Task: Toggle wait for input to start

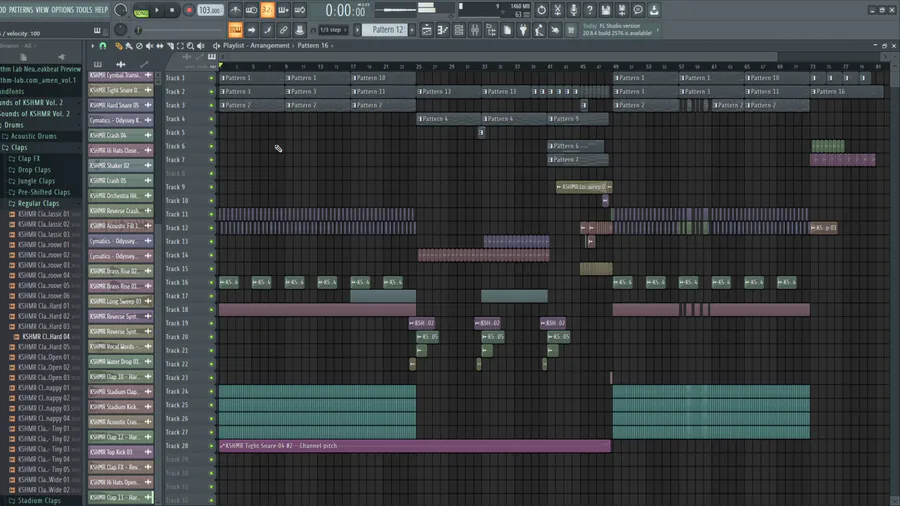Action: (251, 10)
